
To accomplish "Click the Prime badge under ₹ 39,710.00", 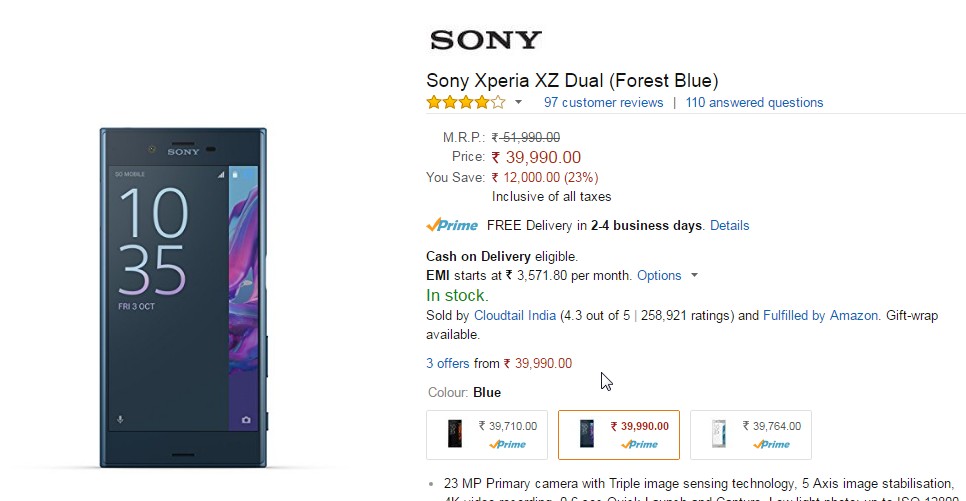I will [x=508, y=444].
